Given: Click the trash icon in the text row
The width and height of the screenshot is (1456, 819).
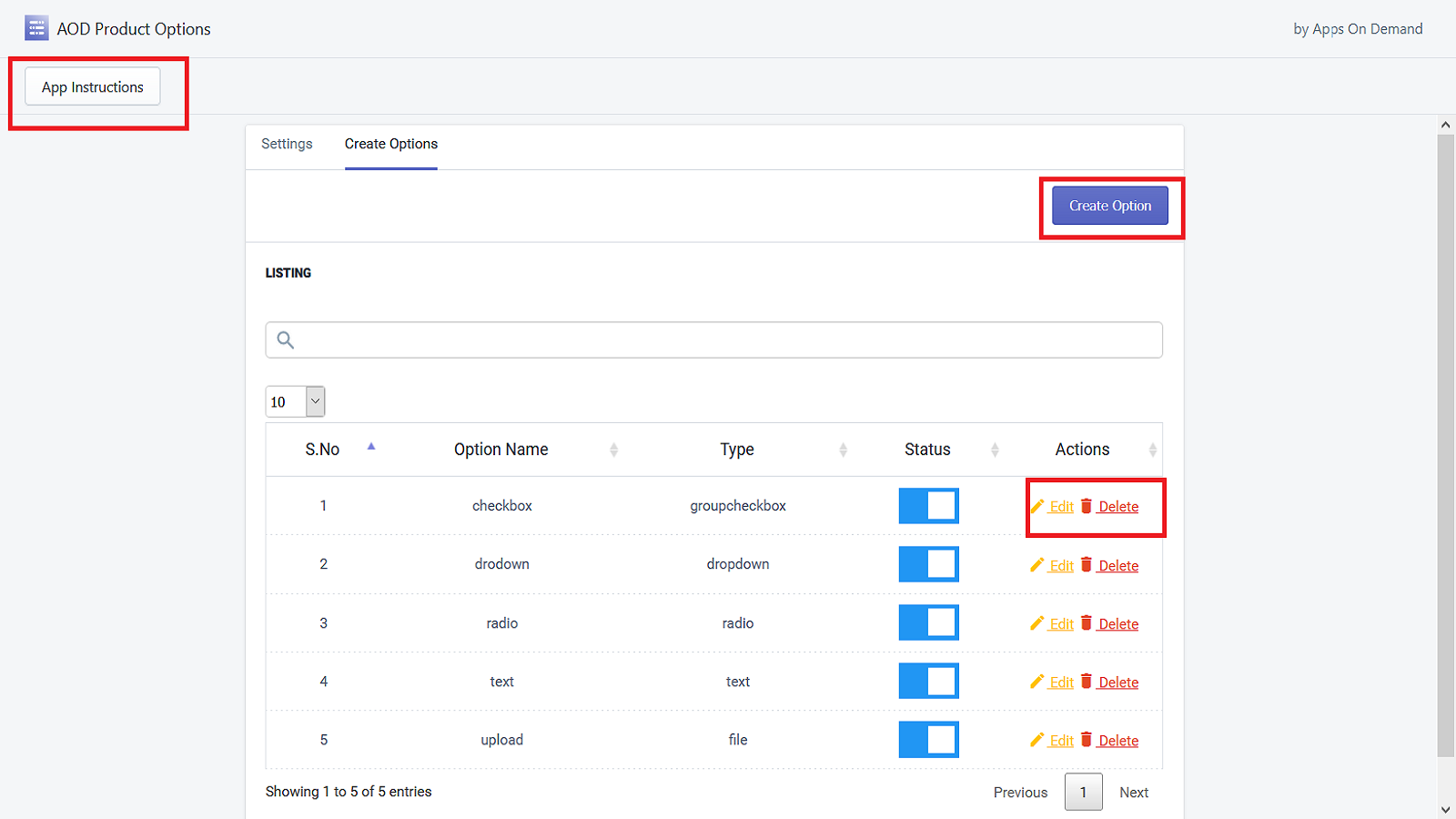Looking at the screenshot, I should click(1086, 682).
